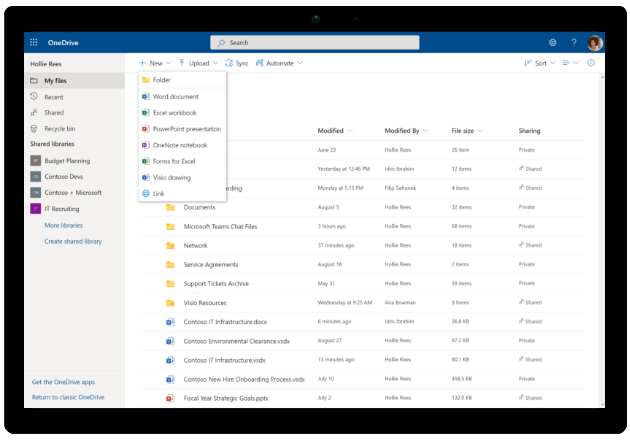Click the Contoso IT Infrastructure.docx Word icon
Viewport: 630px width, 440px height.
170,322
